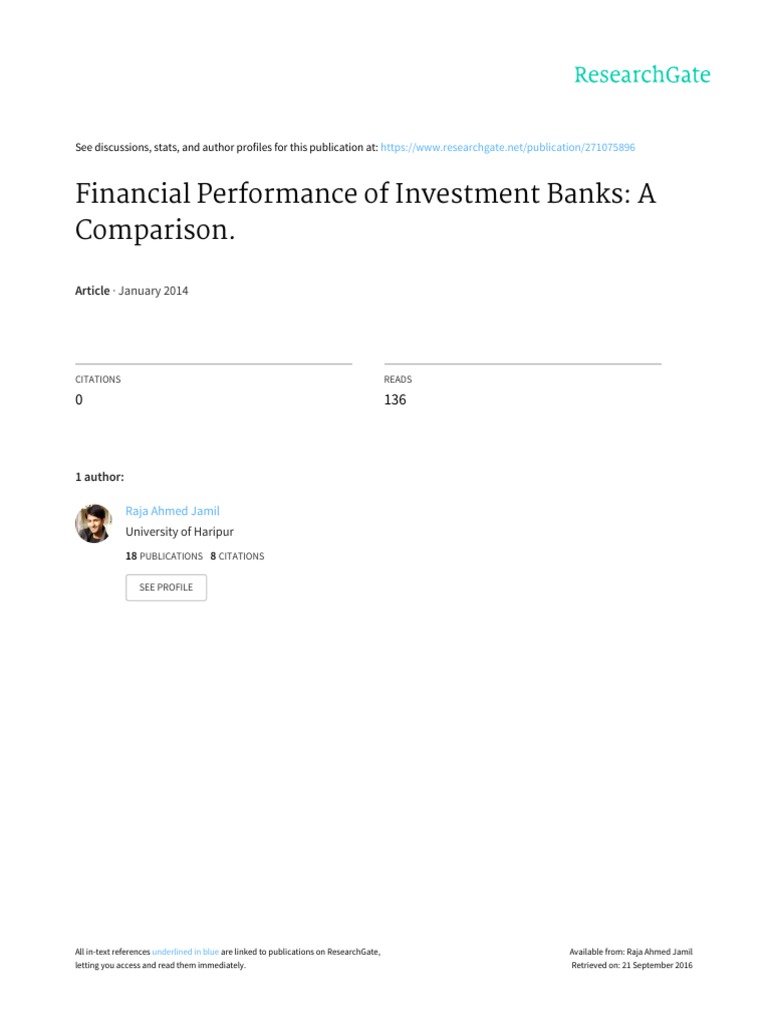The height and width of the screenshot is (1024, 768).
Task: Click the author's 8 CITATIONS count
Action: point(237,556)
